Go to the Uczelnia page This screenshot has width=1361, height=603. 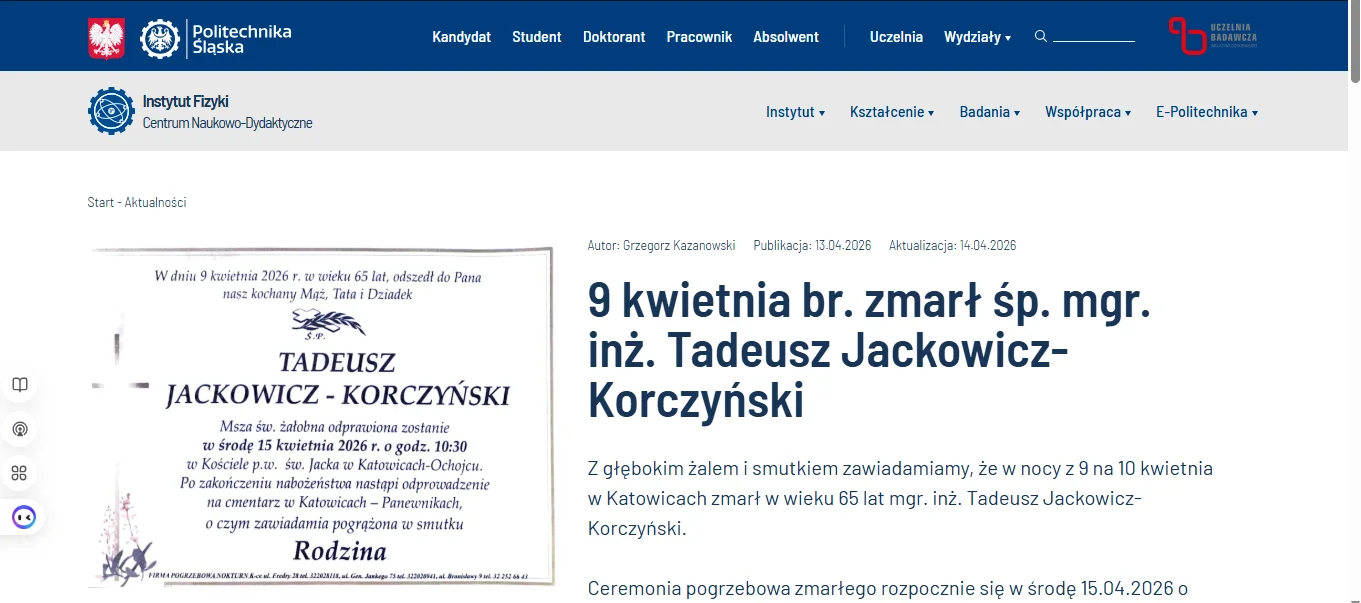896,37
